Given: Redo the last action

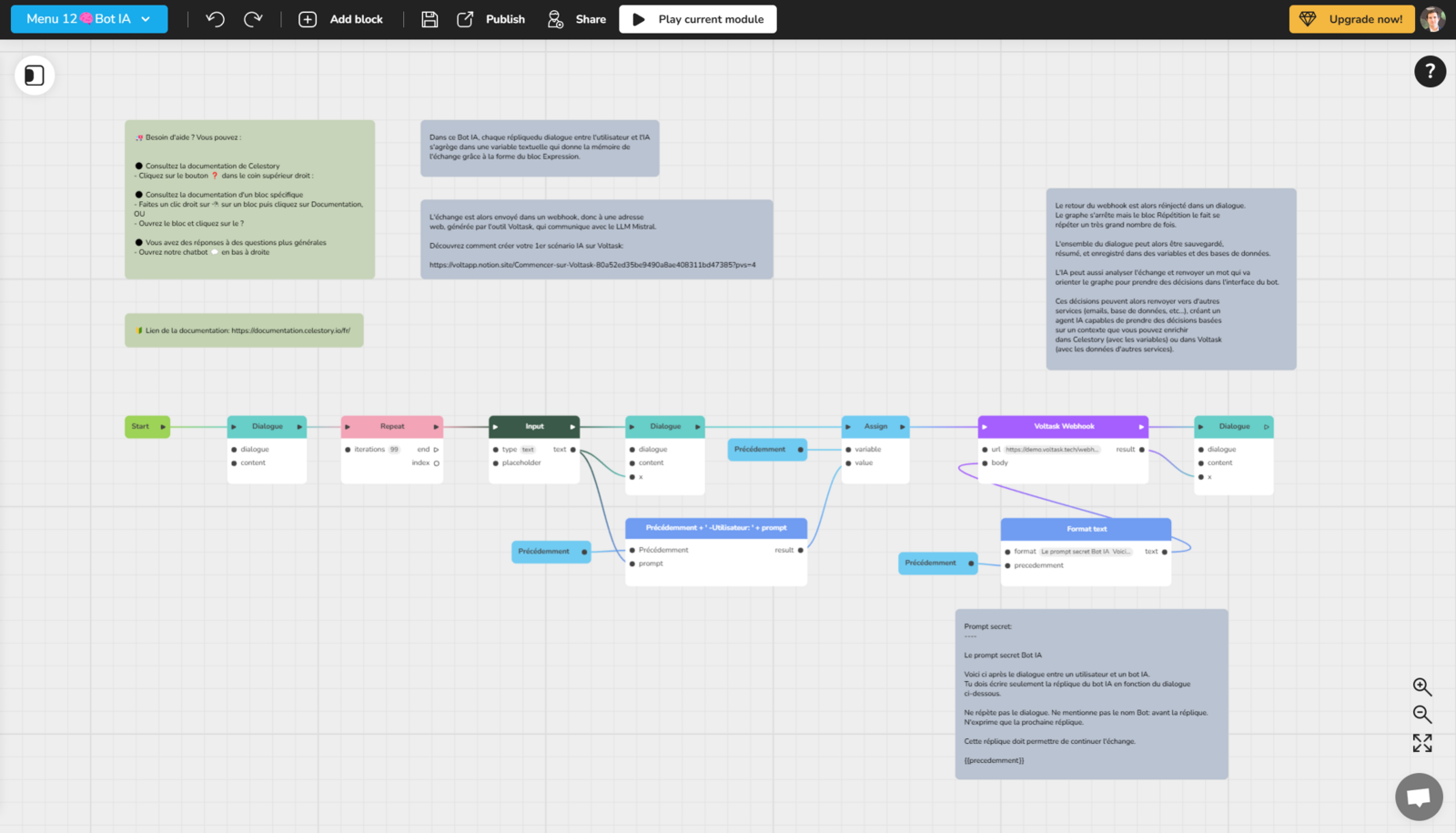Looking at the screenshot, I should 253,19.
